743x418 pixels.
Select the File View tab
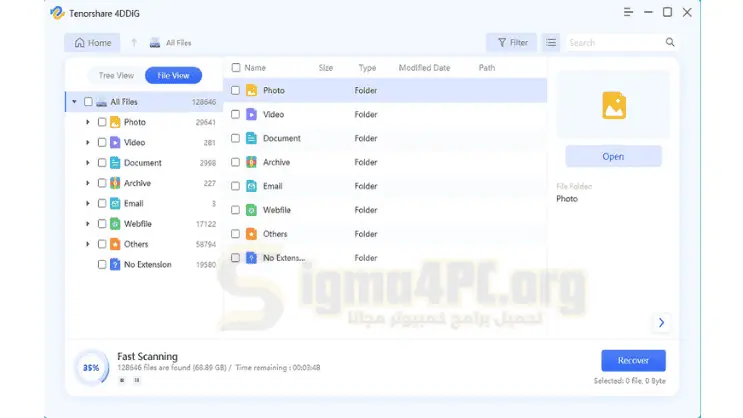coord(173,75)
